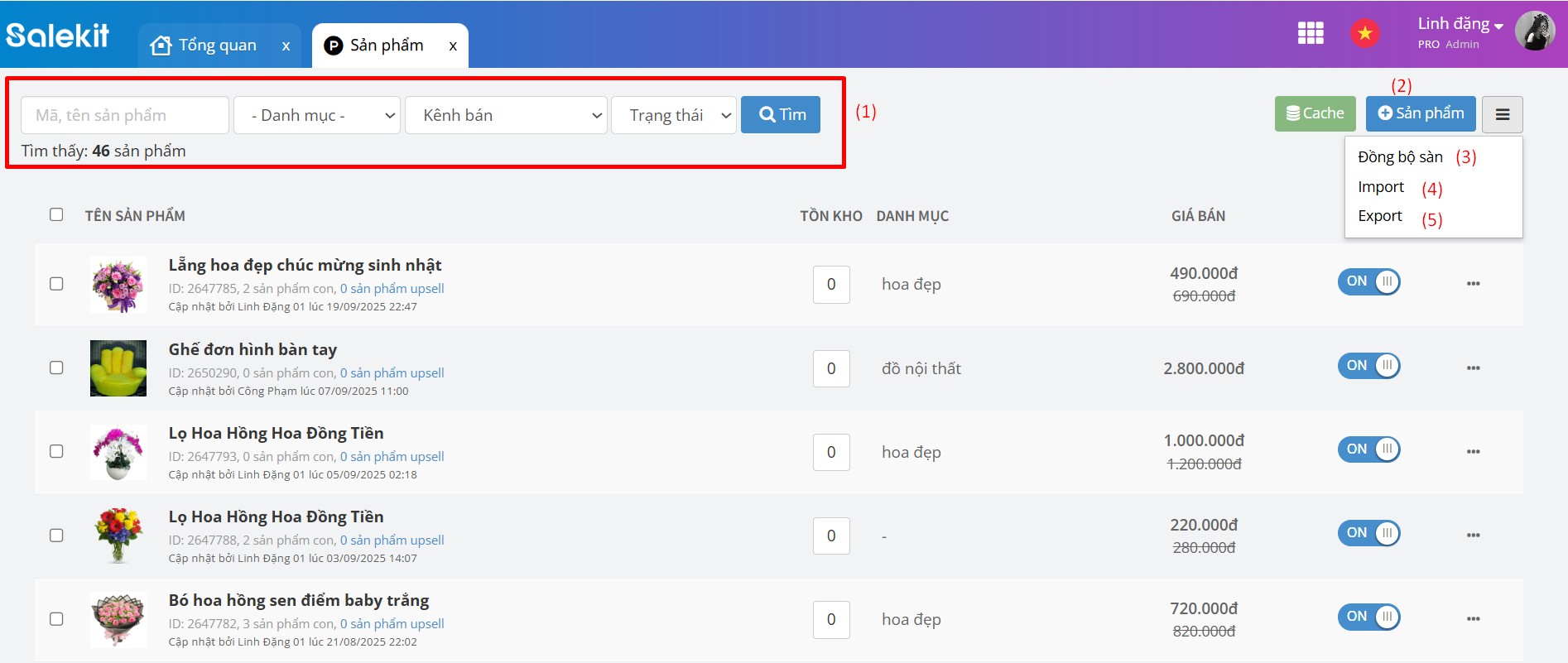
Task: Open the hamburger menu button
Action: (1502, 115)
